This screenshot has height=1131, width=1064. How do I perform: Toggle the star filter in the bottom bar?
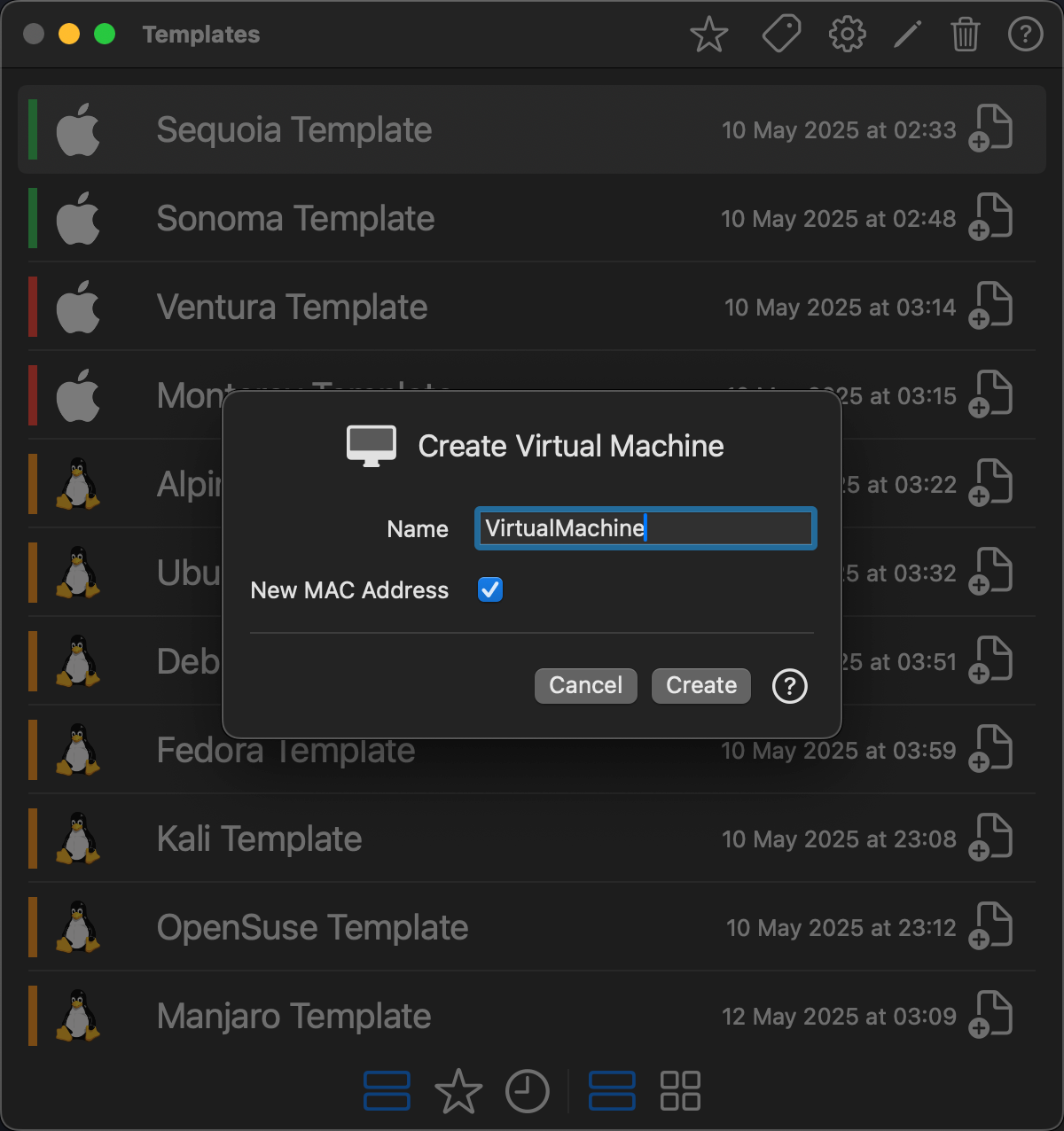point(459,1091)
